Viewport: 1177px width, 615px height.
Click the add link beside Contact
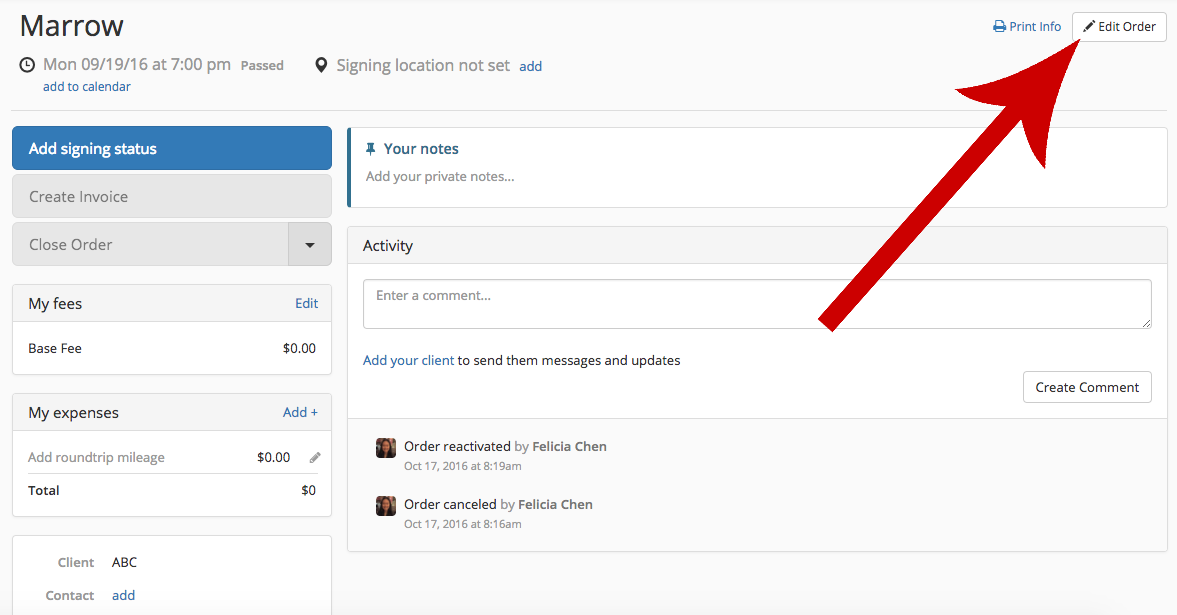pos(124,595)
